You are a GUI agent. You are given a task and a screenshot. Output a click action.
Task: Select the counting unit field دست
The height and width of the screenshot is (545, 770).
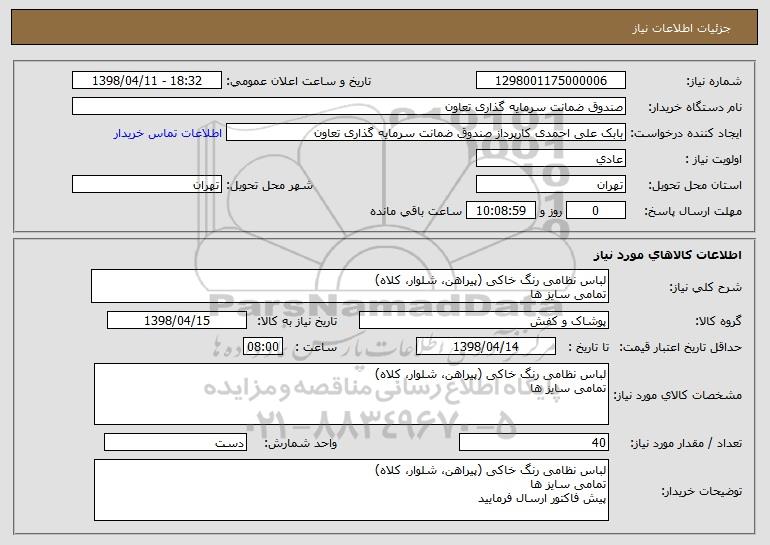coord(175,442)
